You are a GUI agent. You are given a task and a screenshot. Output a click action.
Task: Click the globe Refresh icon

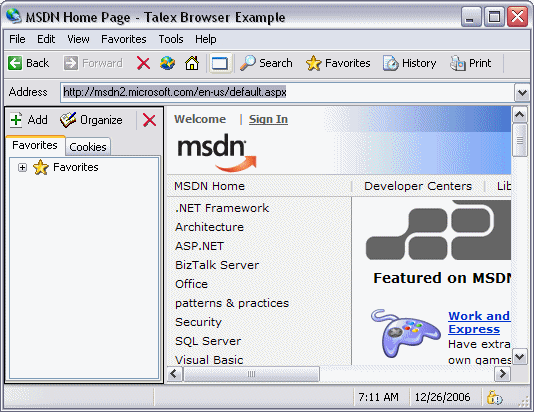coord(167,63)
